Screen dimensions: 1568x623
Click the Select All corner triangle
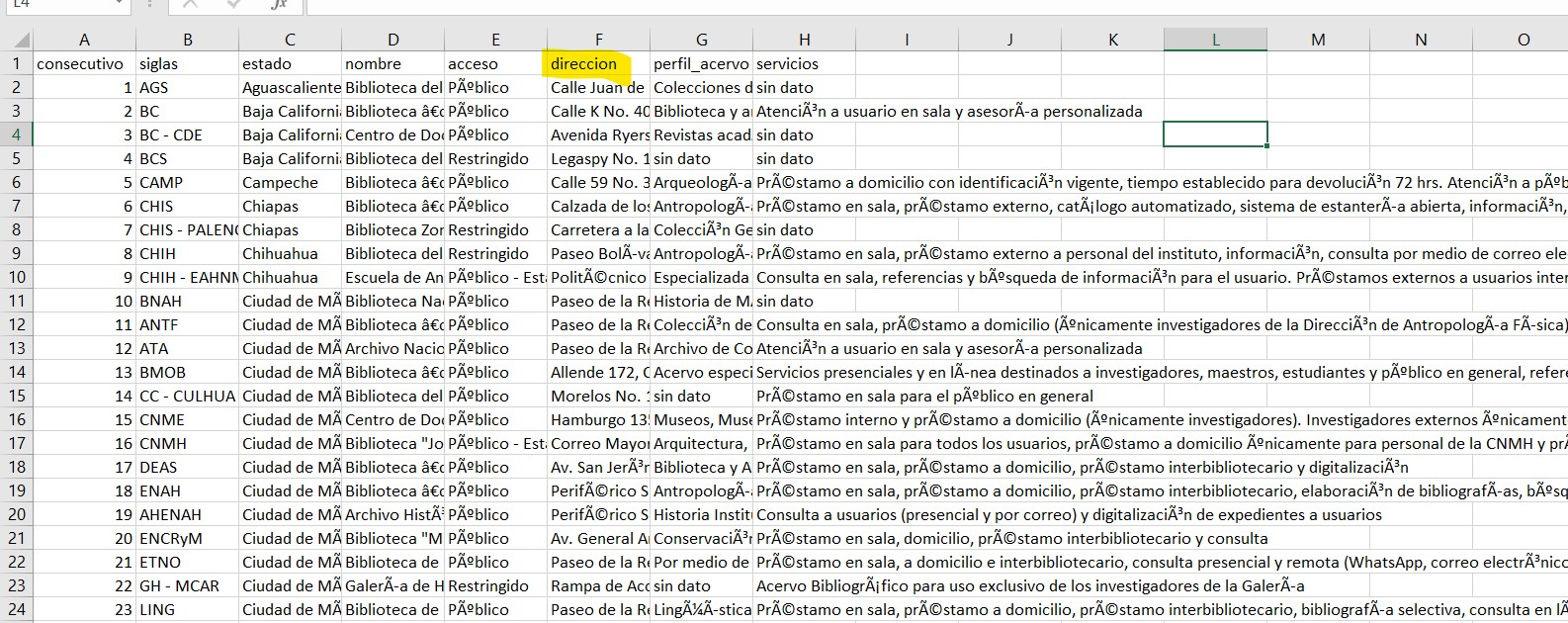(17, 40)
